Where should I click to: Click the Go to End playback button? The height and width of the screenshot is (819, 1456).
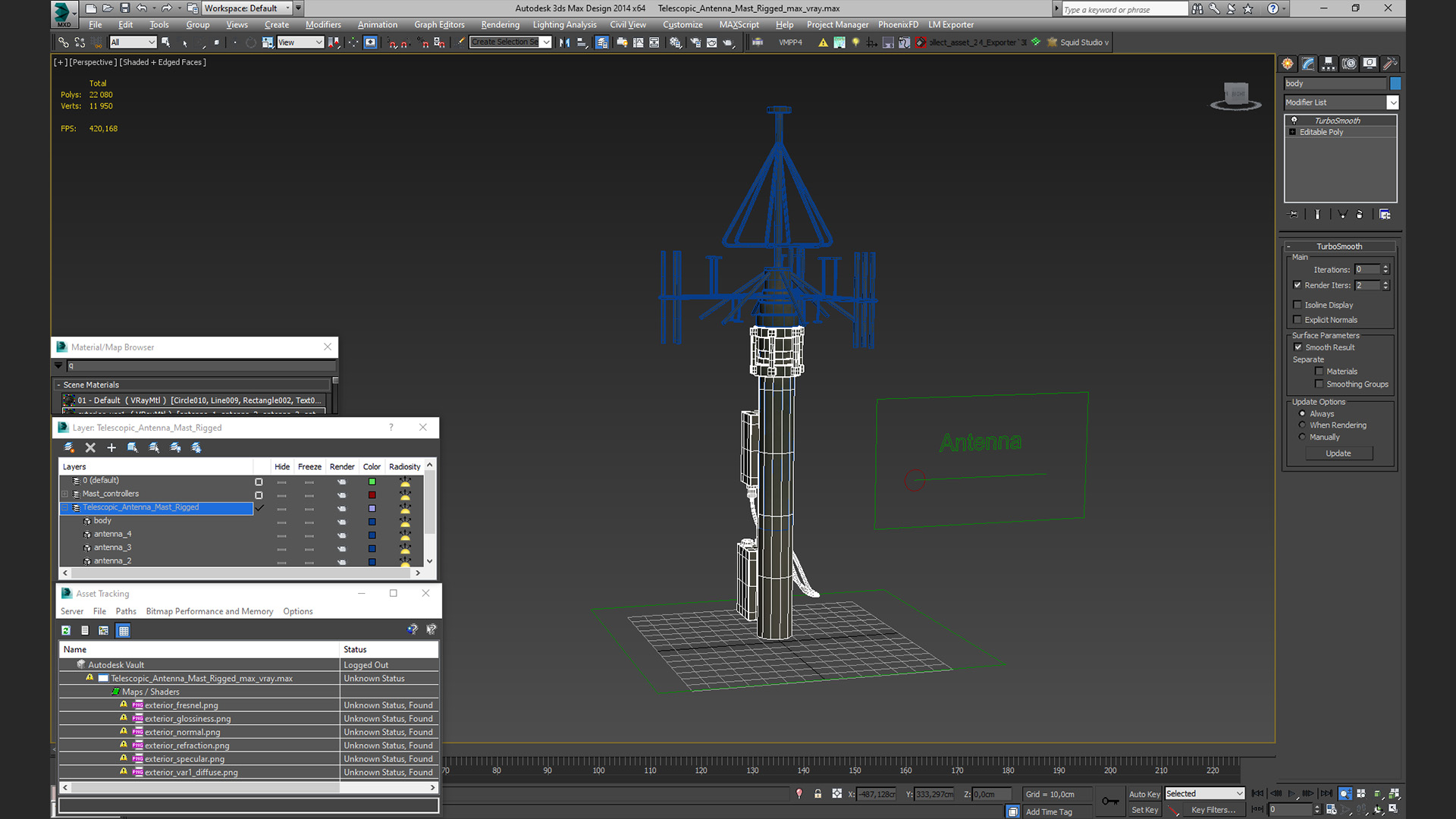pos(1326,793)
